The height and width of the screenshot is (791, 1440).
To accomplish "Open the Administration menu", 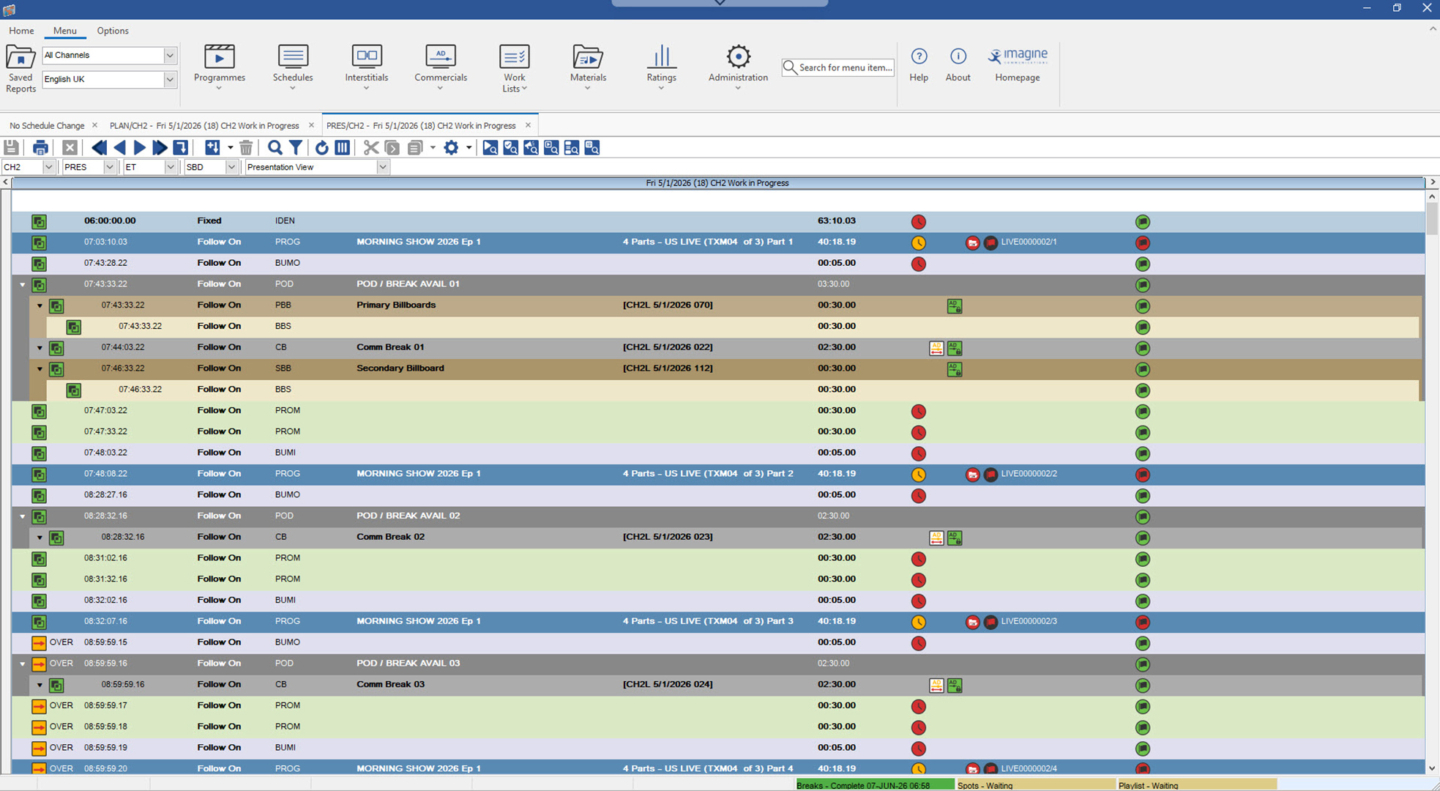I will click(738, 67).
